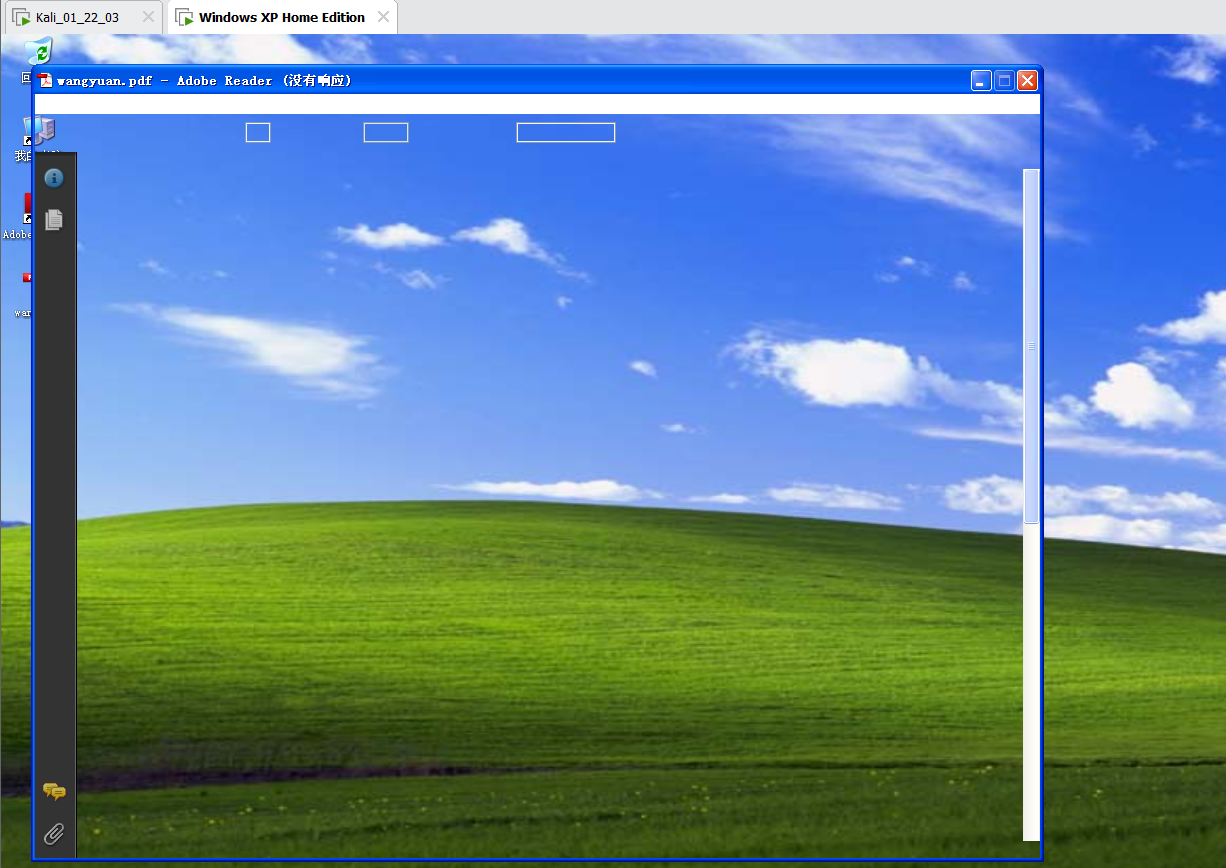
Task: Maximize the Adobe Reader window
Action: tap(1005, 81)
